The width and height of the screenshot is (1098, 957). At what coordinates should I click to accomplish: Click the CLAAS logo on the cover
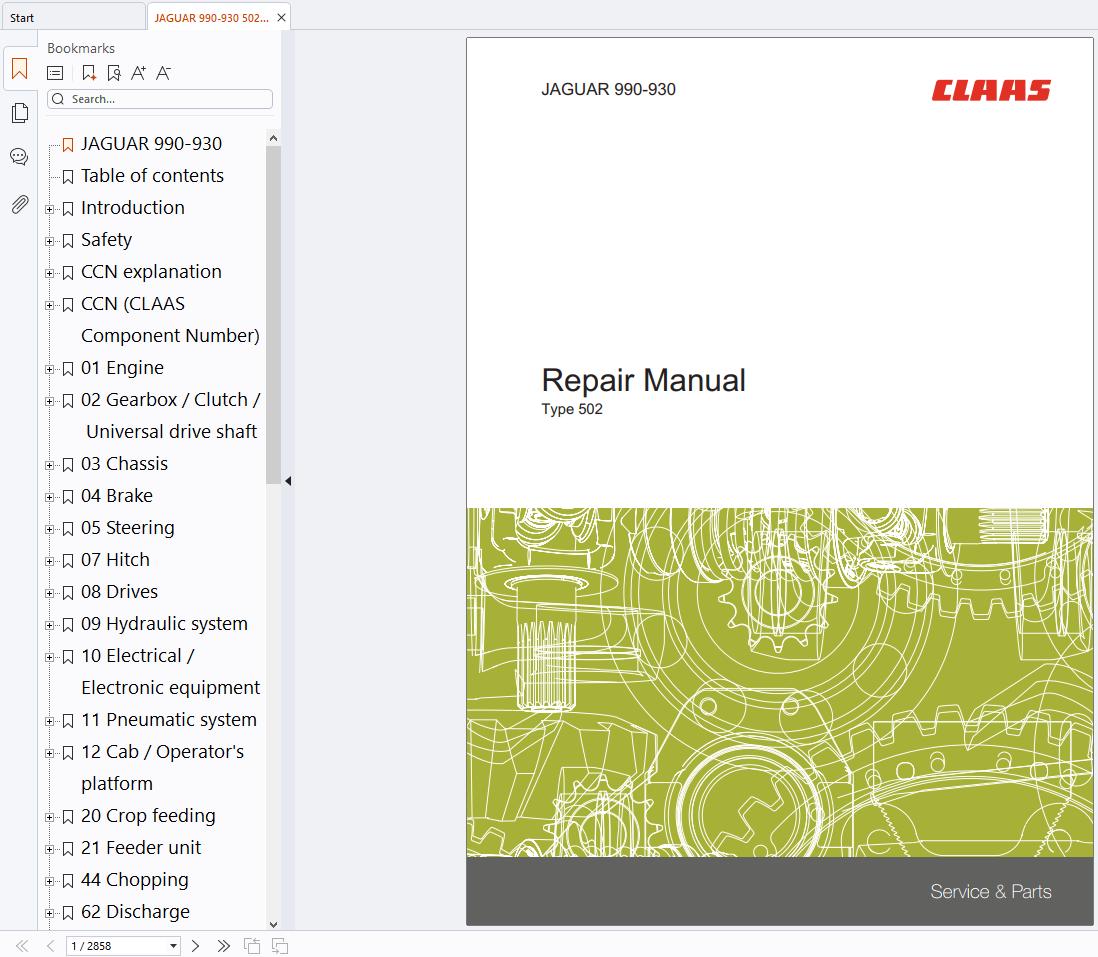coord(991,90)
